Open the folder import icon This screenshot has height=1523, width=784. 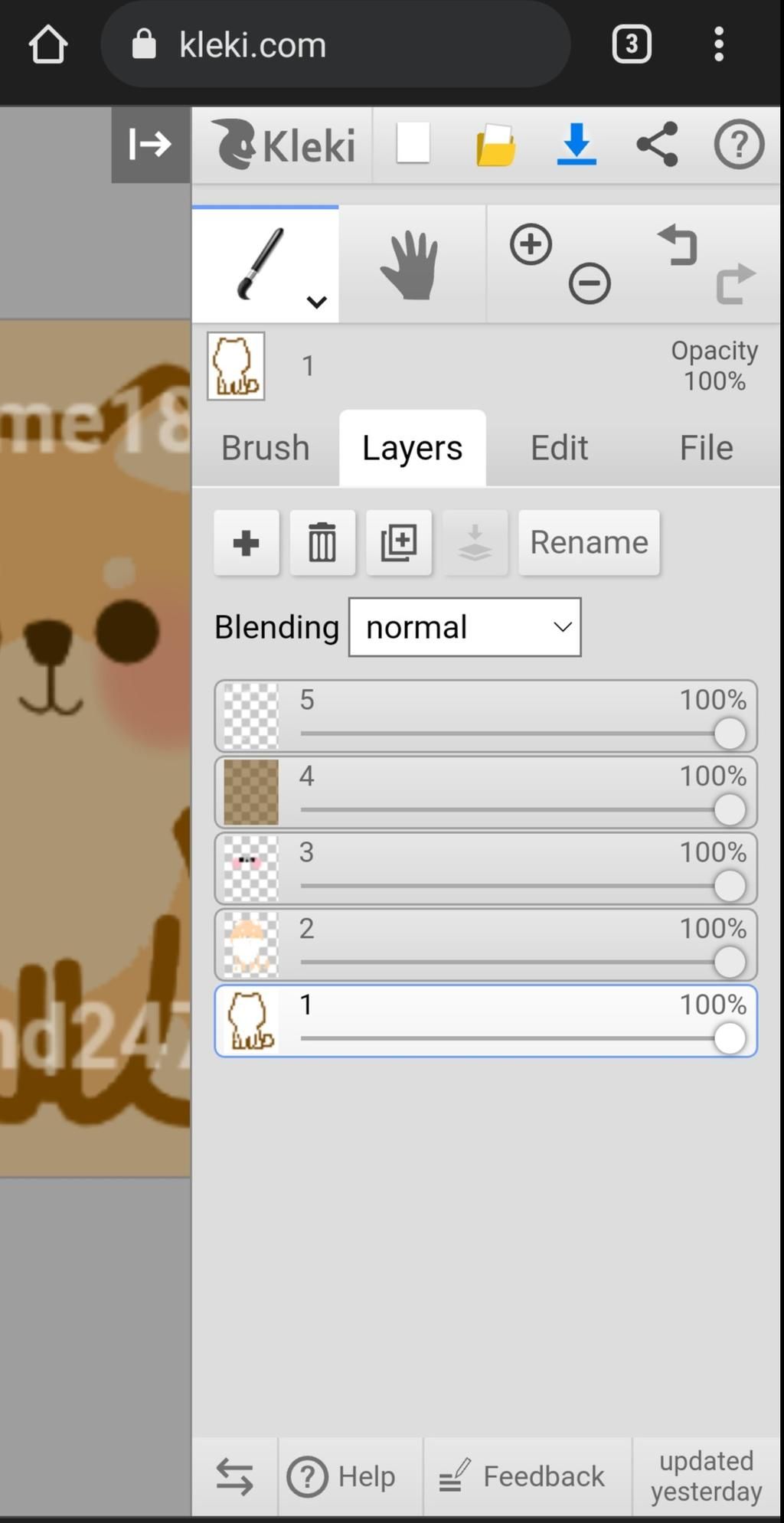click(495, 145)
